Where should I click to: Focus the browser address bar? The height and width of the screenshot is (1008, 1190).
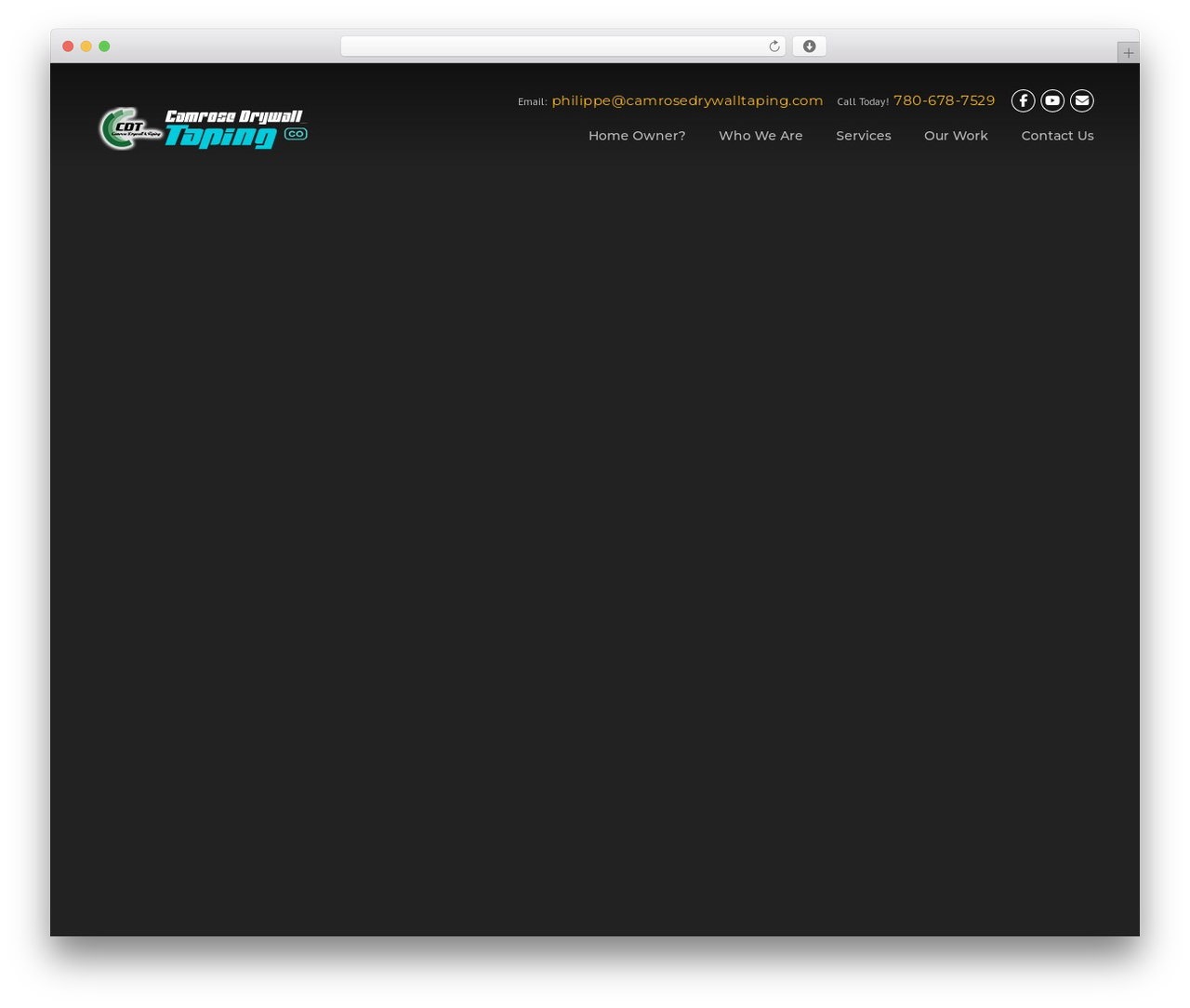click(x=562, y=46)
